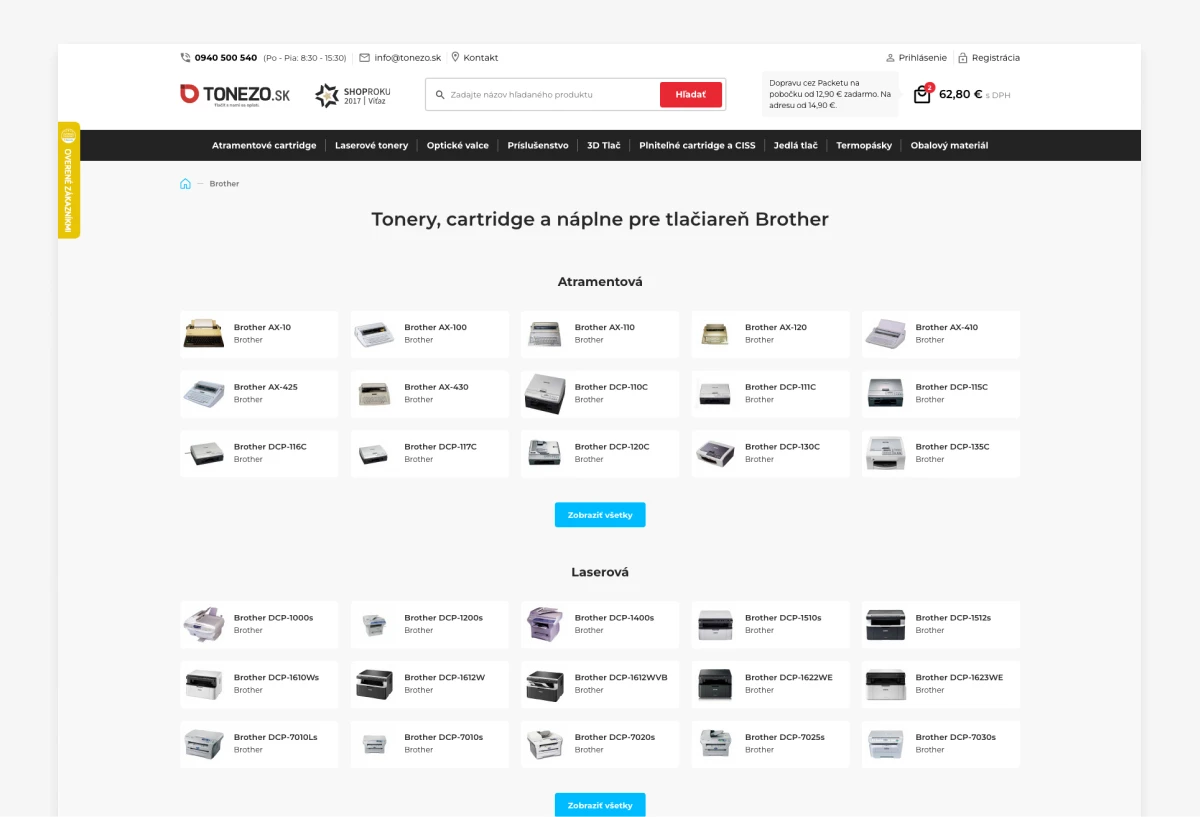The image size is (1200, 817).
Task: Open Atramentové cartridge menu
Action: 264,146
